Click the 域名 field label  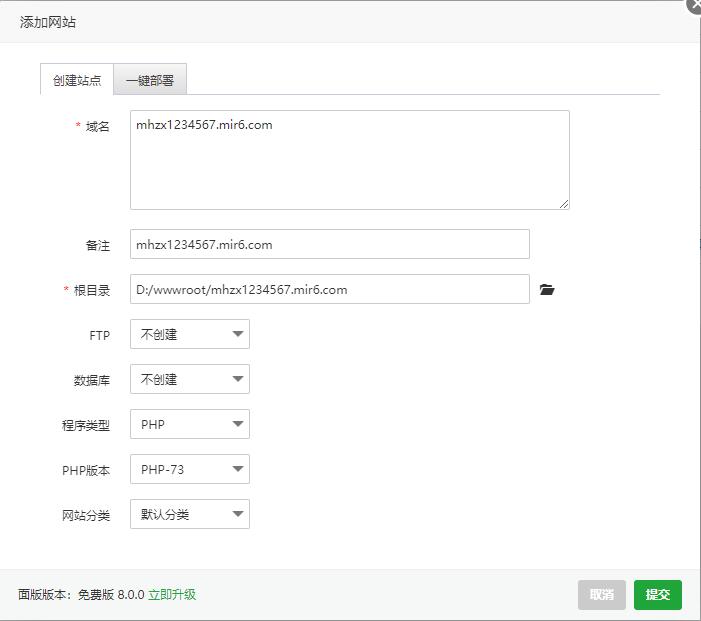(x=97, y=126)
